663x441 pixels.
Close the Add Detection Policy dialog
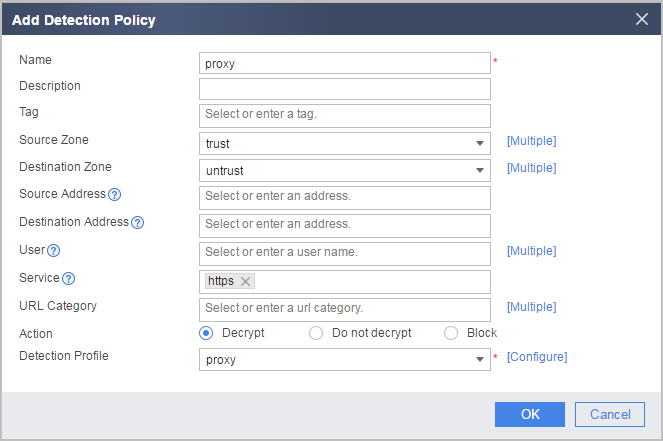[x=641, y=19]
